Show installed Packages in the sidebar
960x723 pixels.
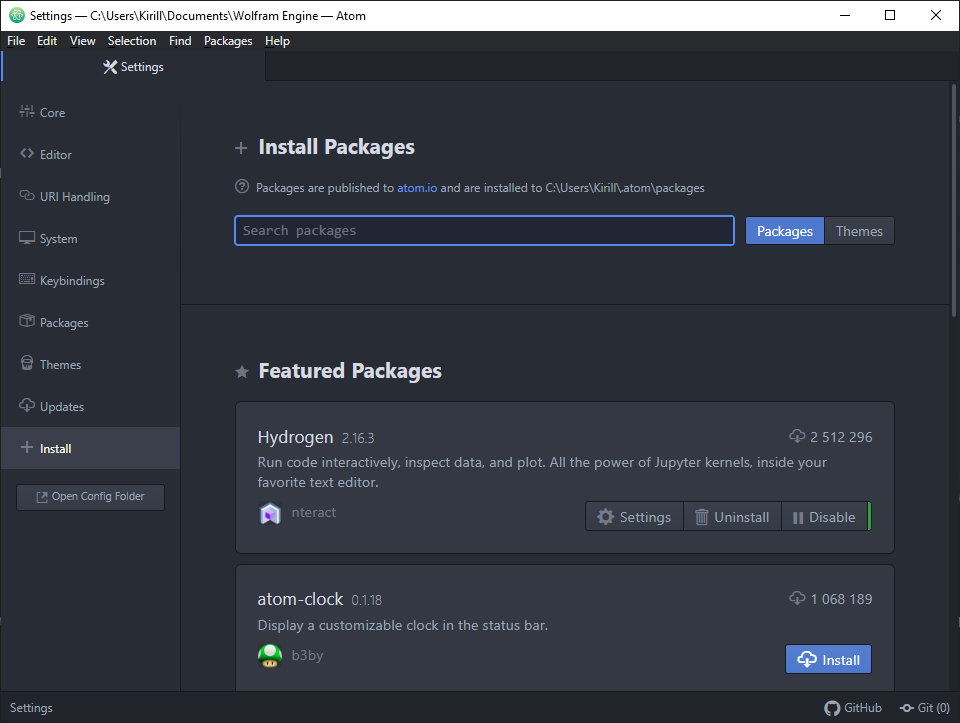pyautogui.click(x=91, y=323)
